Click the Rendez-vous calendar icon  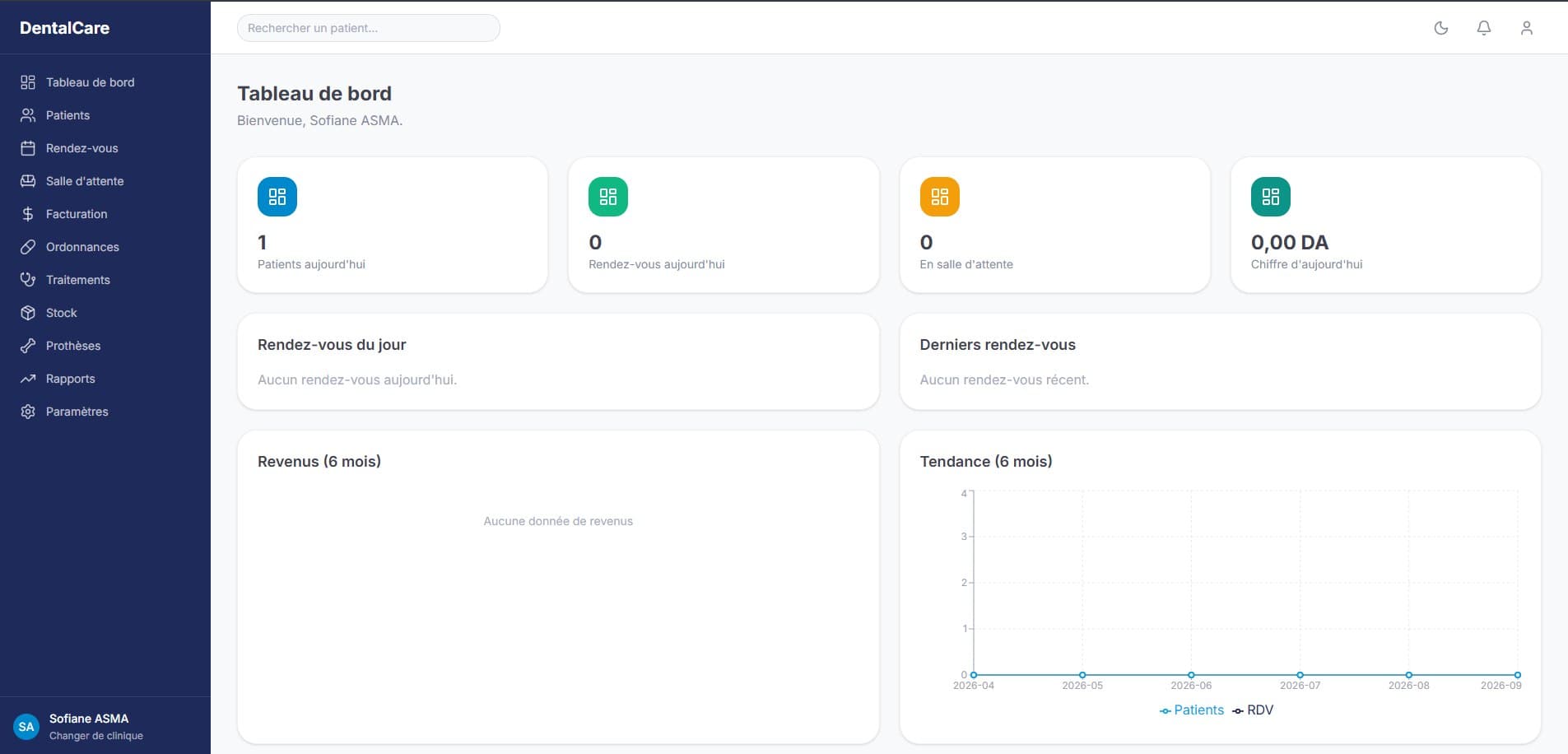click(28, 148)
